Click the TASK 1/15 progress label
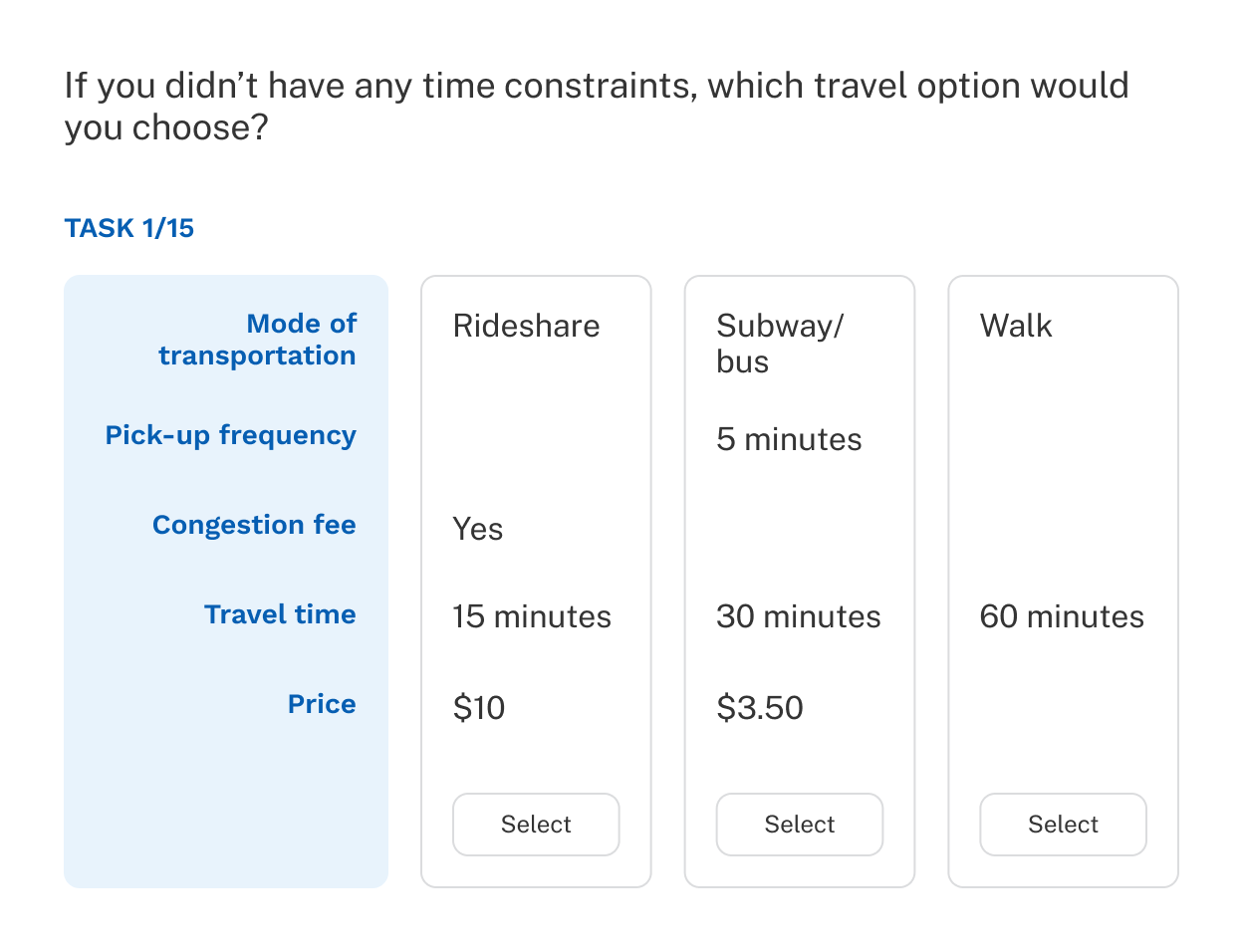Viewport: 1243px width, 952px height. (129, 228)
